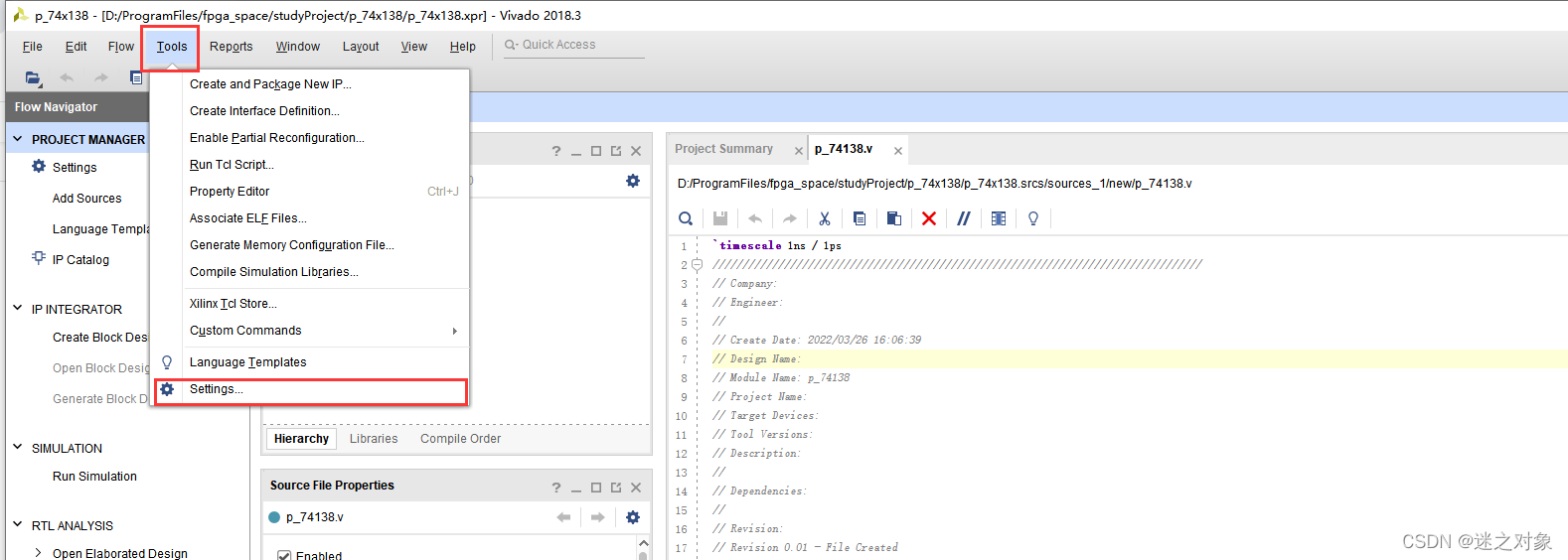Image resolution: width=1568 pixels, height=560 pixels.
Task: Float the Source File Properties panel
Action: (616, 488)
